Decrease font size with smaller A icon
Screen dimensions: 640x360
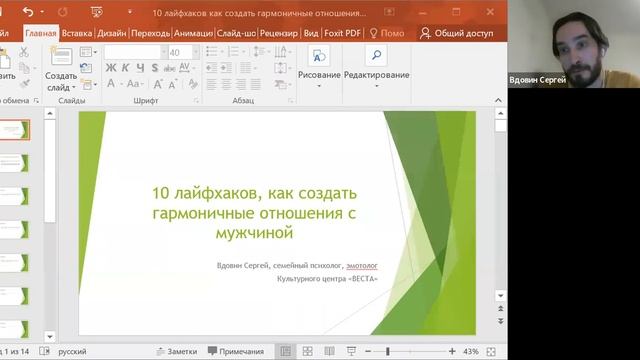(x=173, y=84)
